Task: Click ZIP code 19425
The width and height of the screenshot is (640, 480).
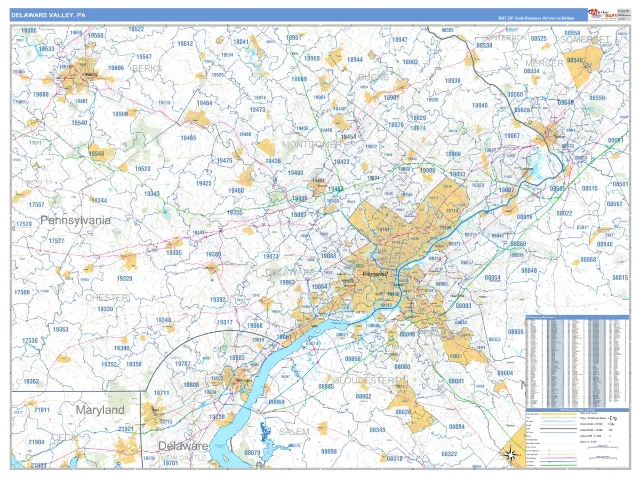Action: 204,184
